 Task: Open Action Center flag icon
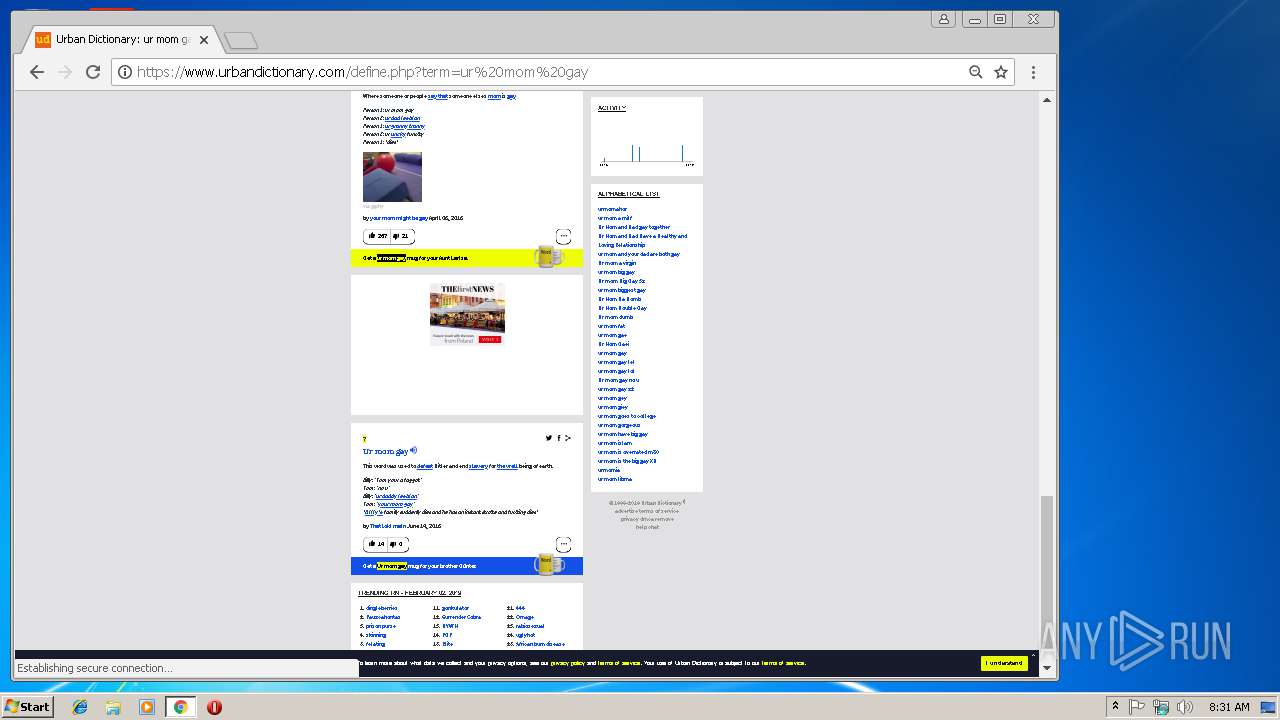click(x=1137, y=707)
